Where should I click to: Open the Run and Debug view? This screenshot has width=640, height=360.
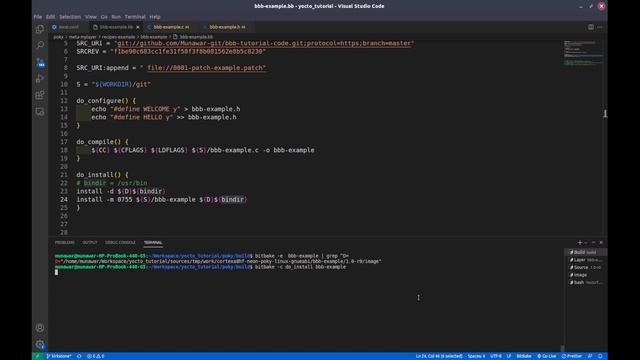pyautogui.click(x=40, y=78)
